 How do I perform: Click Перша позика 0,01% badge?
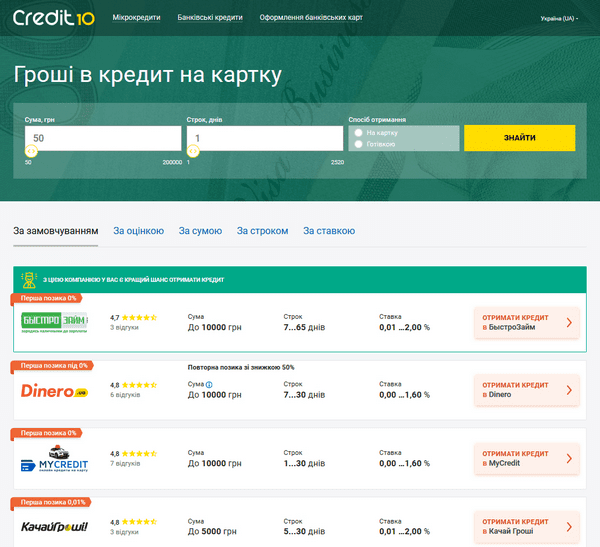click(x=52, y=502)
